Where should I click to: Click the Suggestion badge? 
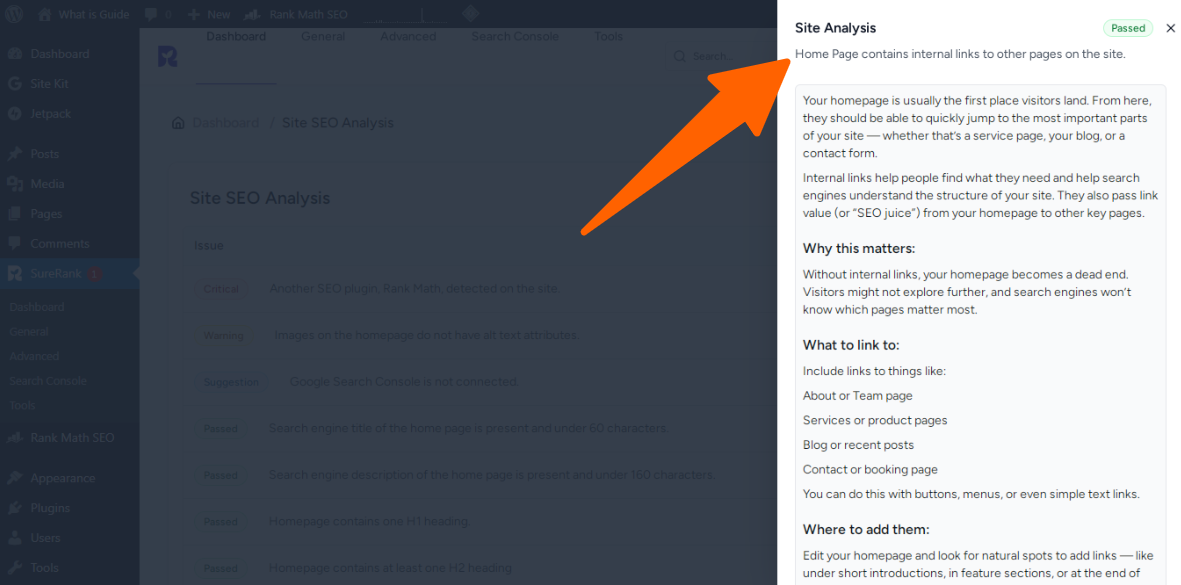pyautogui.click(x=231, y=382)
